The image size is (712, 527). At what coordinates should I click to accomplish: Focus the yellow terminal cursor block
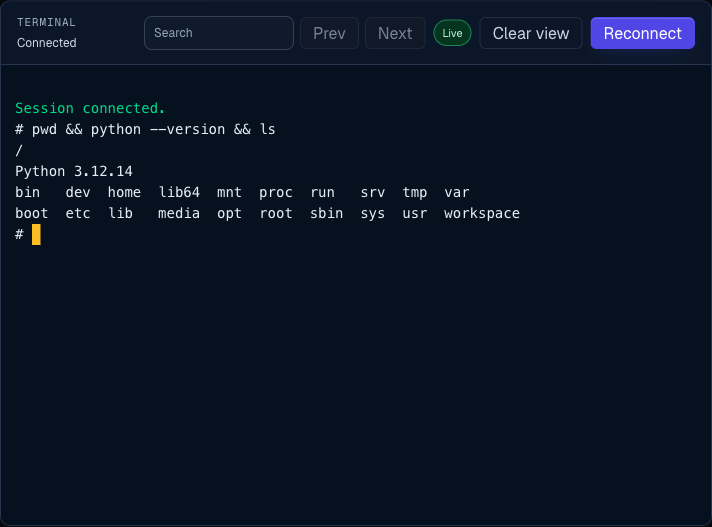pos(36,235)
